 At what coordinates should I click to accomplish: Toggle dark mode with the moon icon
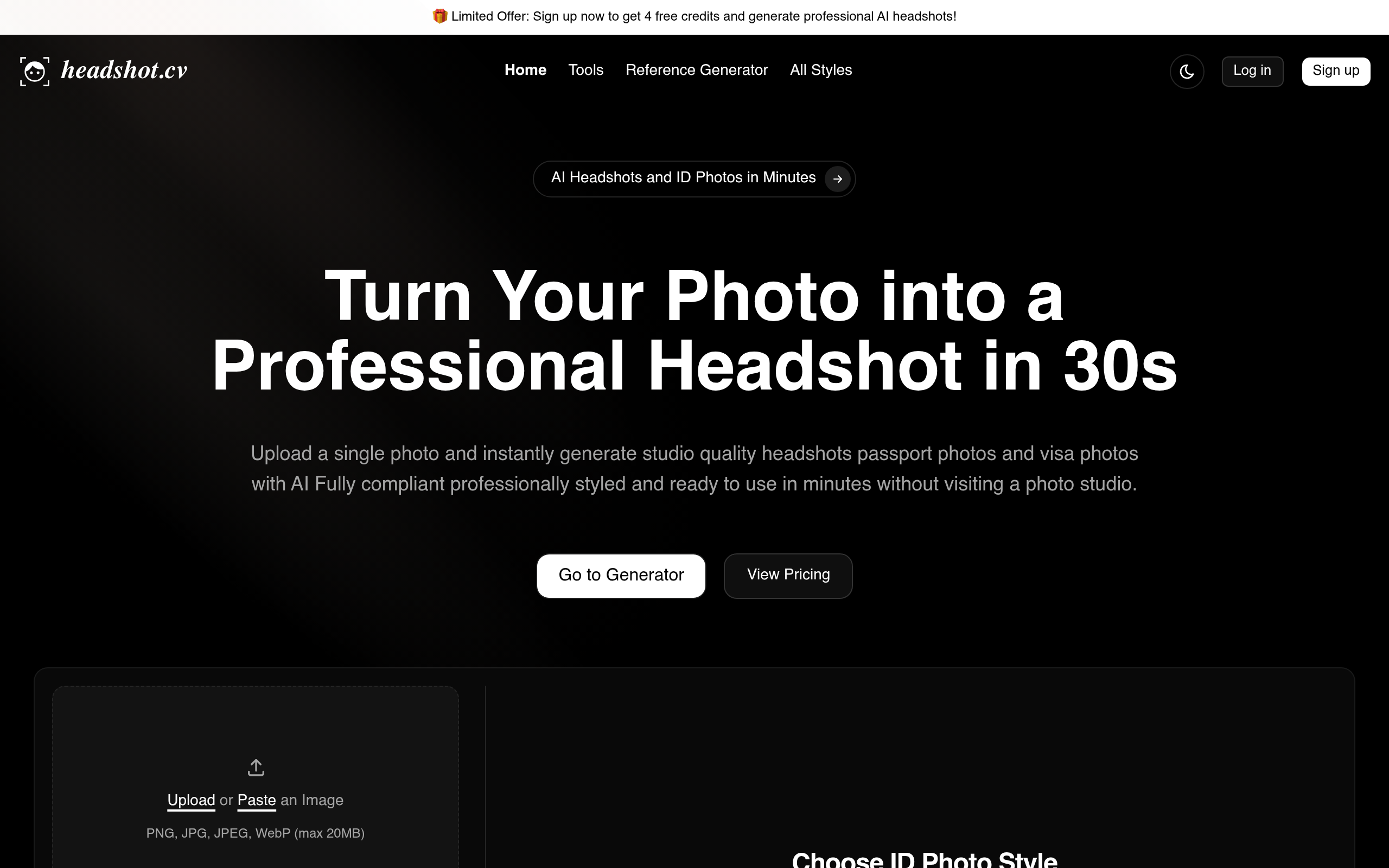click(1187, 71)
